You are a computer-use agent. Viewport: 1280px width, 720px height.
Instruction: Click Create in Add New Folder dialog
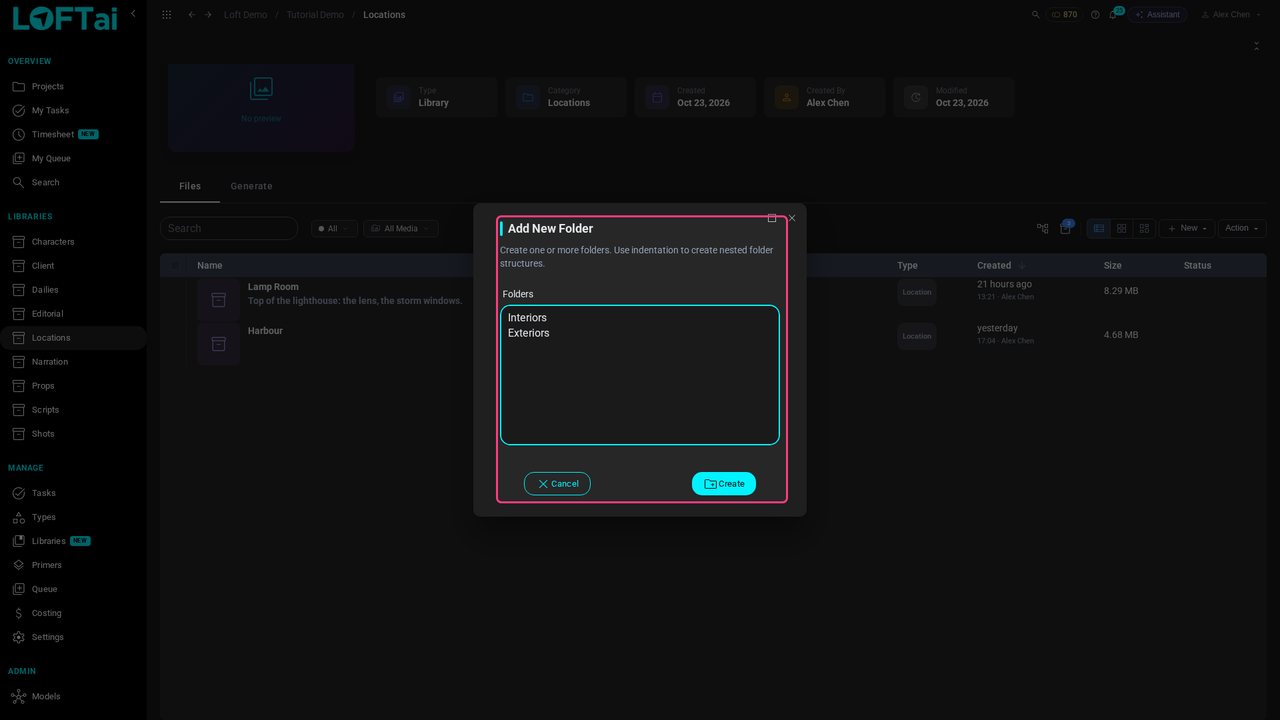point(724,484)
